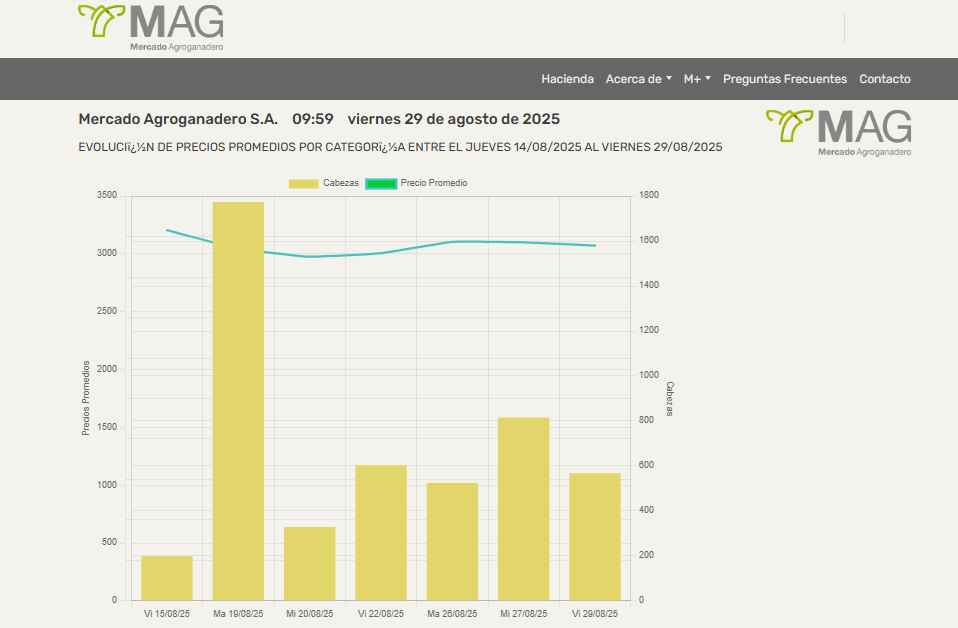Screen dimensions: 958x628
Task: Expand the M+ dropdown arrow
Action: (708, 78)
